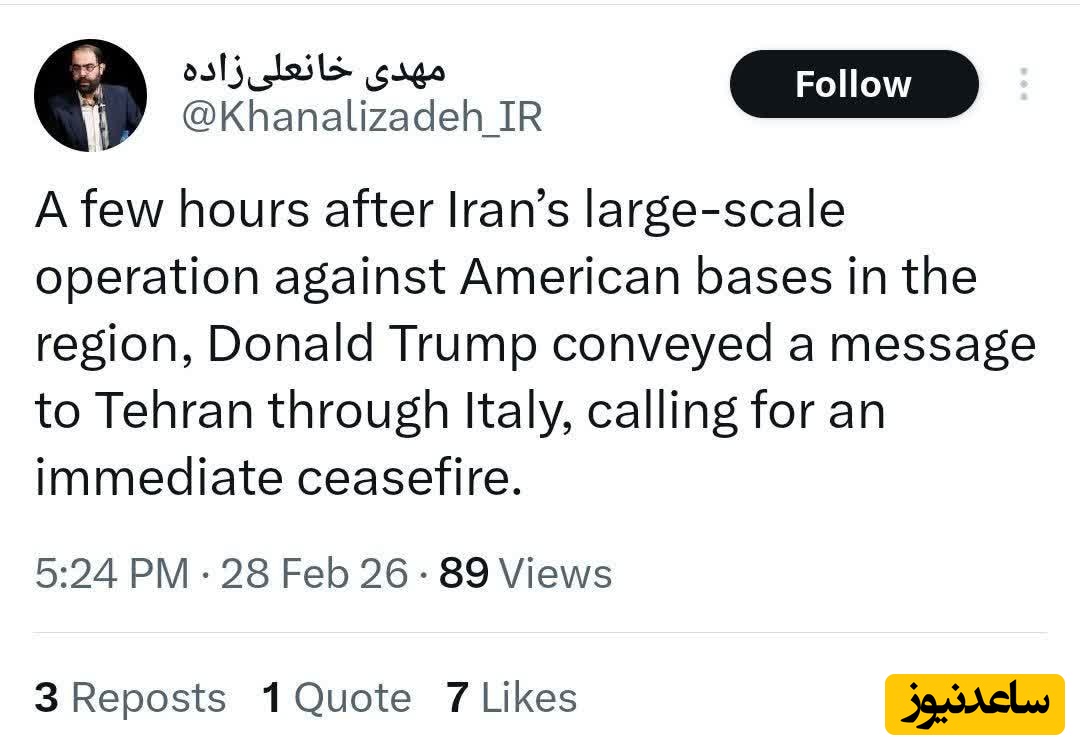This screenshot has width=1080, height=750.
Task: Click the 89 Views count
Action: (525, 574)
